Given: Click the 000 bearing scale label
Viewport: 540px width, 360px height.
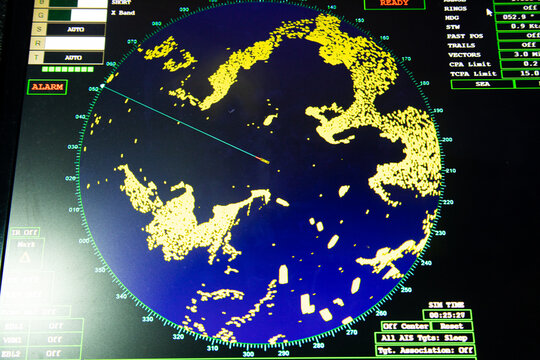Looking at the screenshot, I should 84,241.
